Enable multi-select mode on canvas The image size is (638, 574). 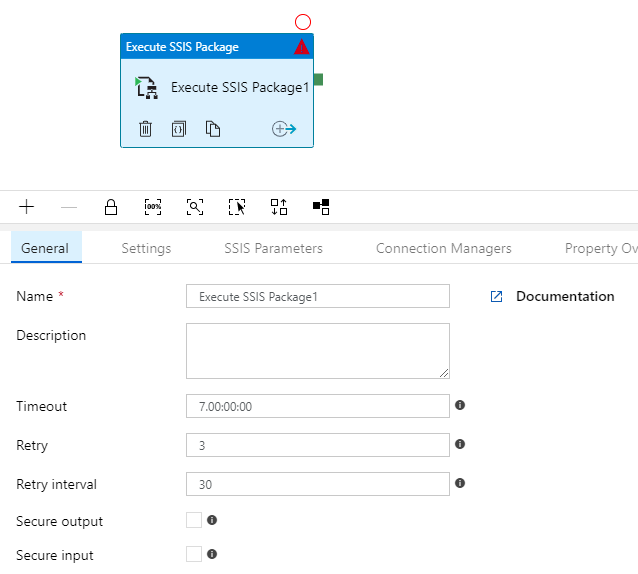coord(237,207)
